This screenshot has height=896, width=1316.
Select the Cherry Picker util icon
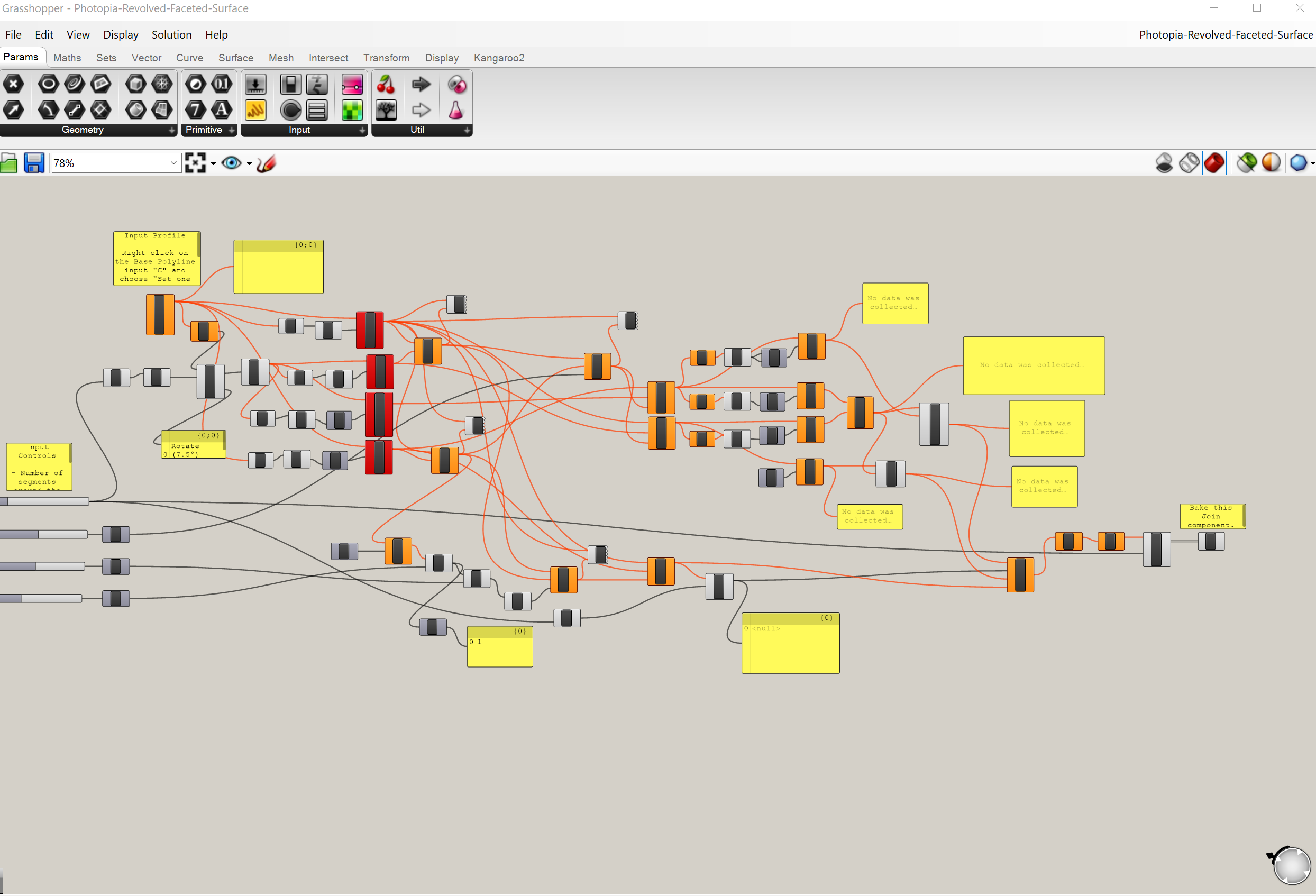(386, 85)
